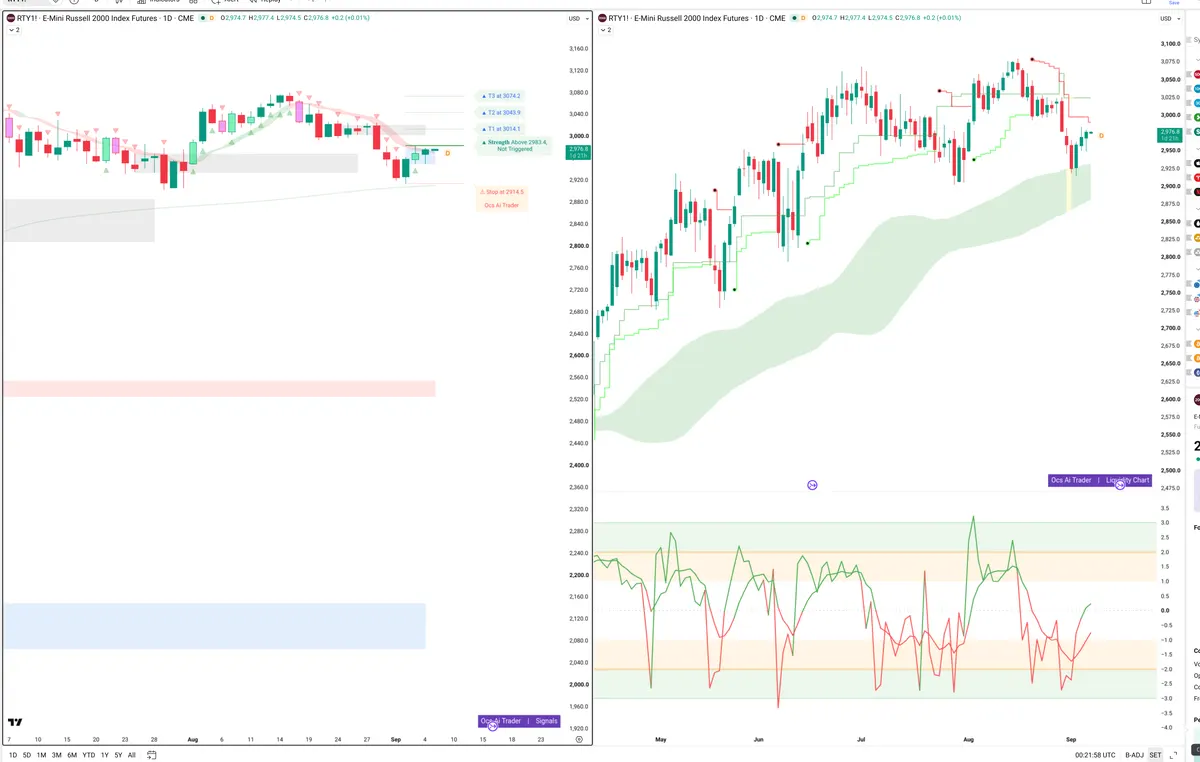This screenshot has width=1200, height=762.
Task: Click 3,100.0 price level on right axis
Action: click(1170, 44)
